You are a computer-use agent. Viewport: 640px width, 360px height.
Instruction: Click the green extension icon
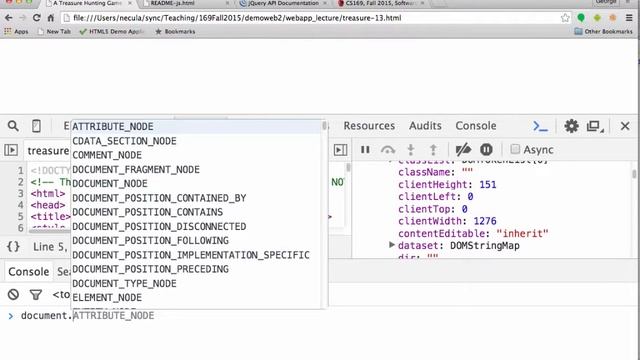[x=581, y=18]
